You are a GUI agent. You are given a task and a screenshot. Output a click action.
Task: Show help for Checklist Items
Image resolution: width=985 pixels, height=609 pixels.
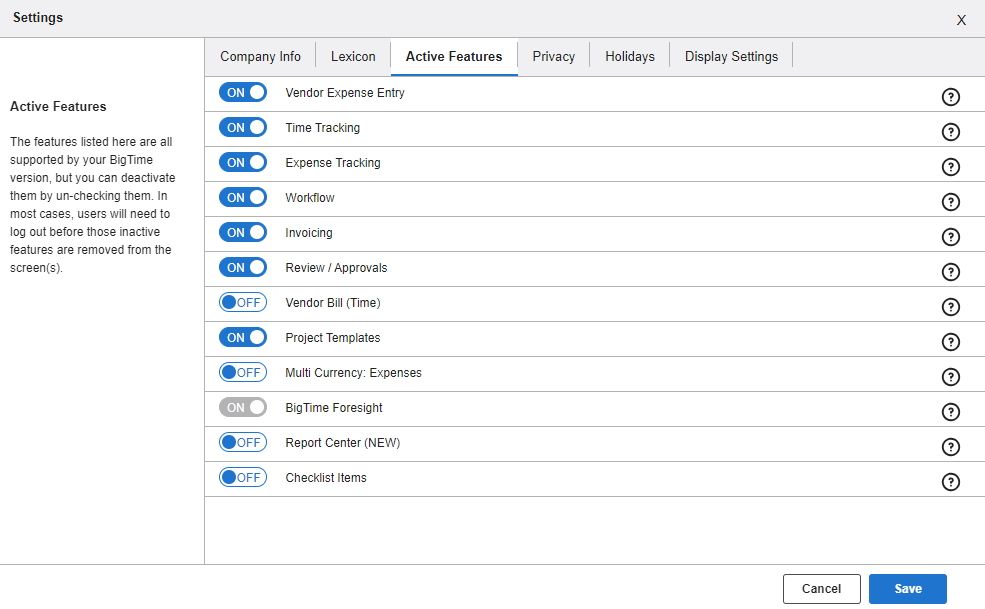click(x=951, y=482)
